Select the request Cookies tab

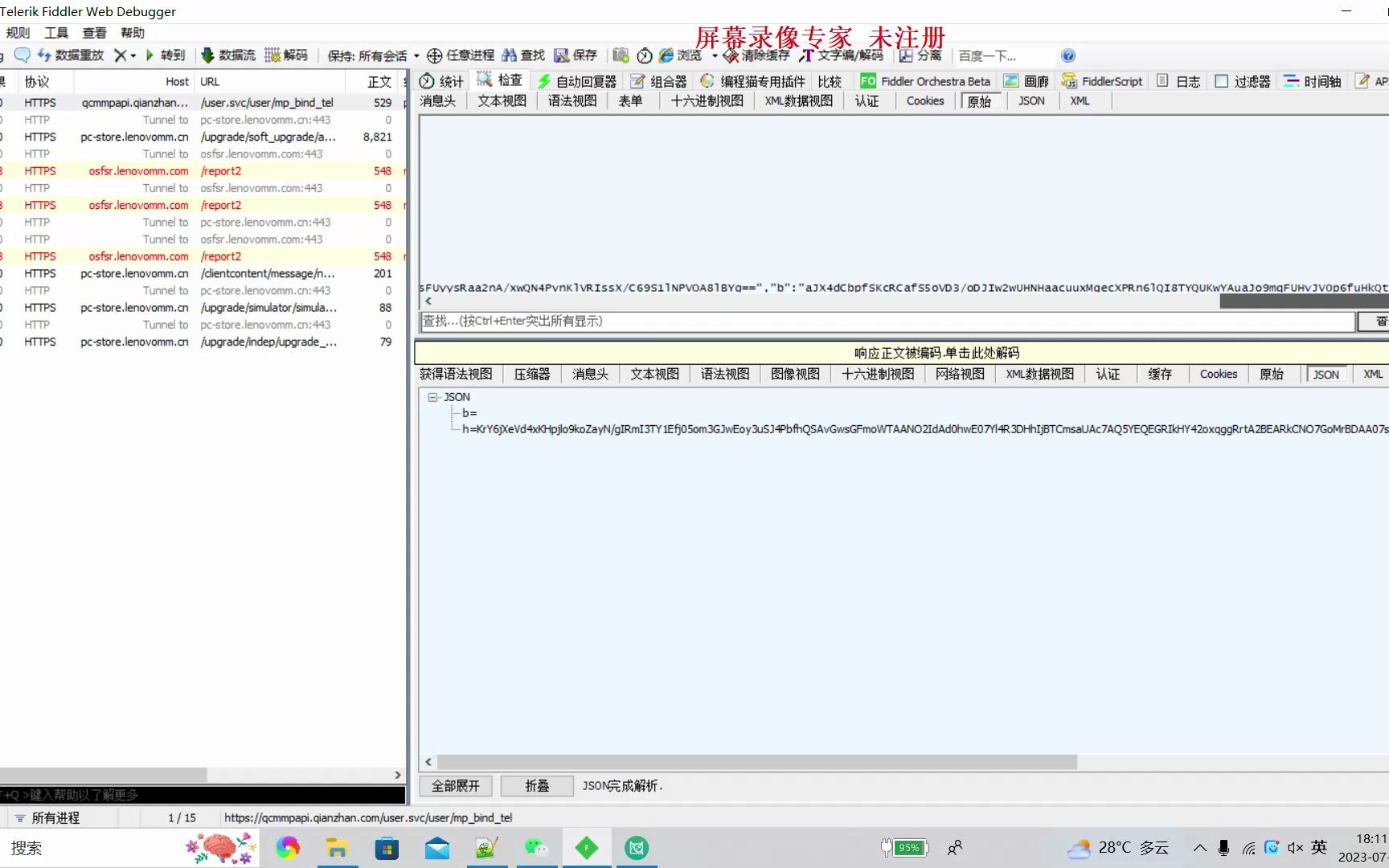pos(925,100)
